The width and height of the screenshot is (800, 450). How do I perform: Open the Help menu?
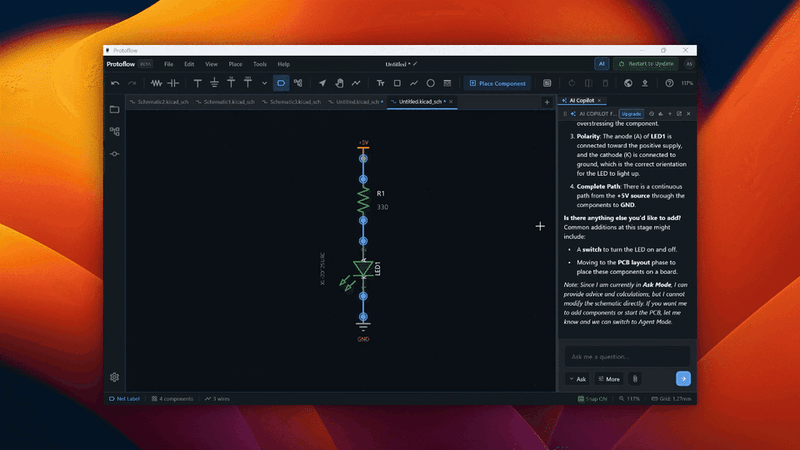284,64
